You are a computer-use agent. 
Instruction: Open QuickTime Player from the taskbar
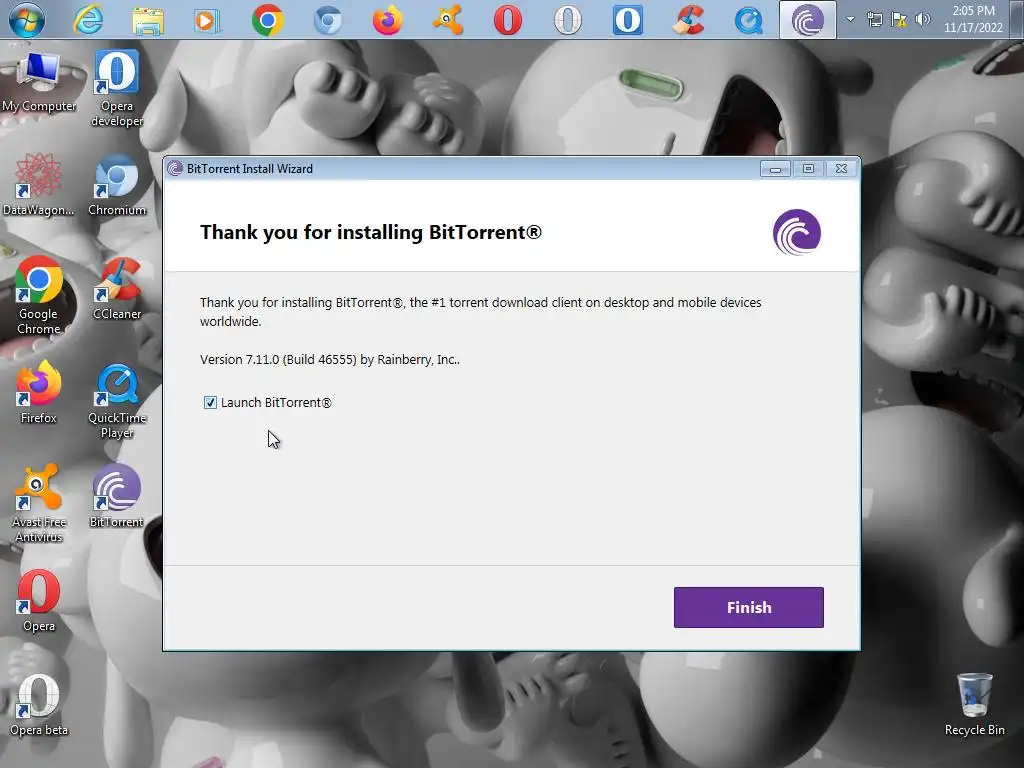click(748, 20)
